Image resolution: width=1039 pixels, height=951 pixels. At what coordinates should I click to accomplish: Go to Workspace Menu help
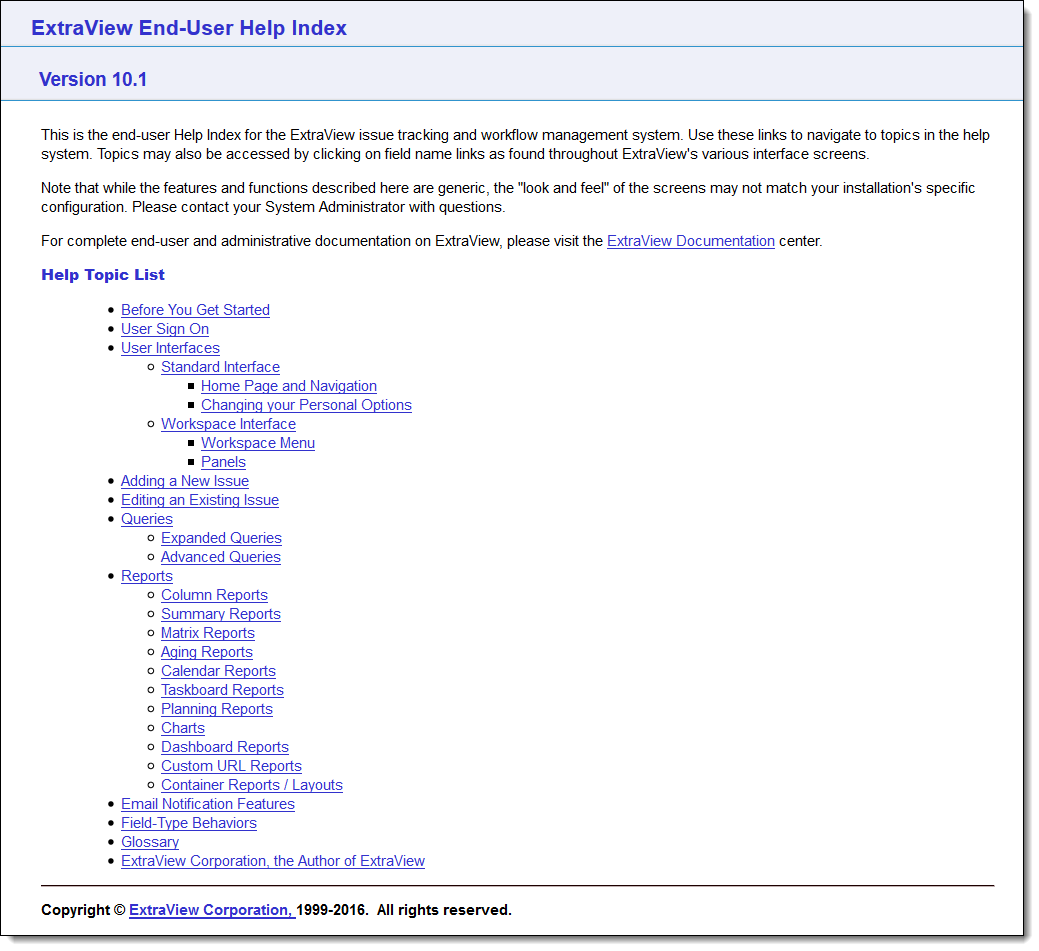point(258,443)
